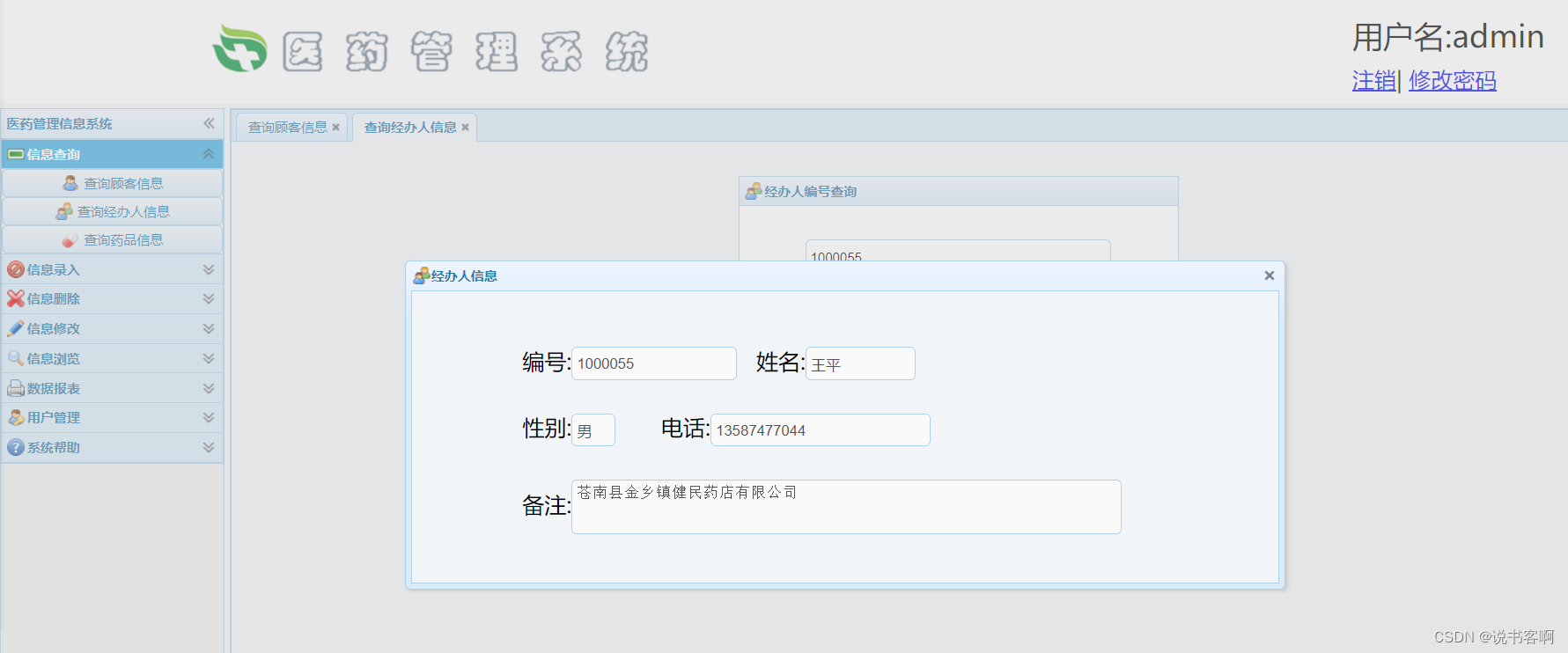Expand the 信息修改 section arrow
This screenshot has height=653, width=1568.
point(209,328)
